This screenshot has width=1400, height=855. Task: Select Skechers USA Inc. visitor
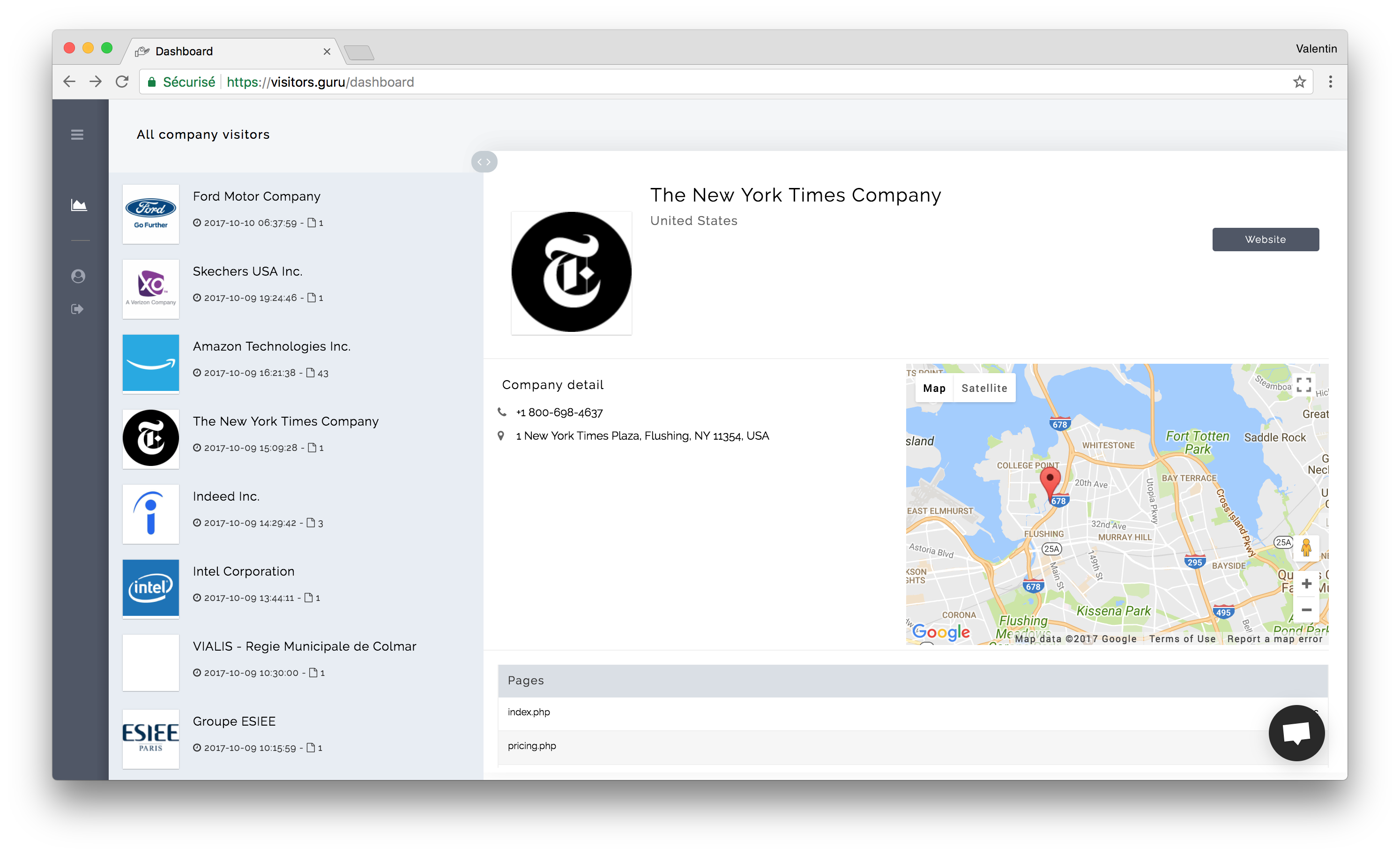[296, 289]
